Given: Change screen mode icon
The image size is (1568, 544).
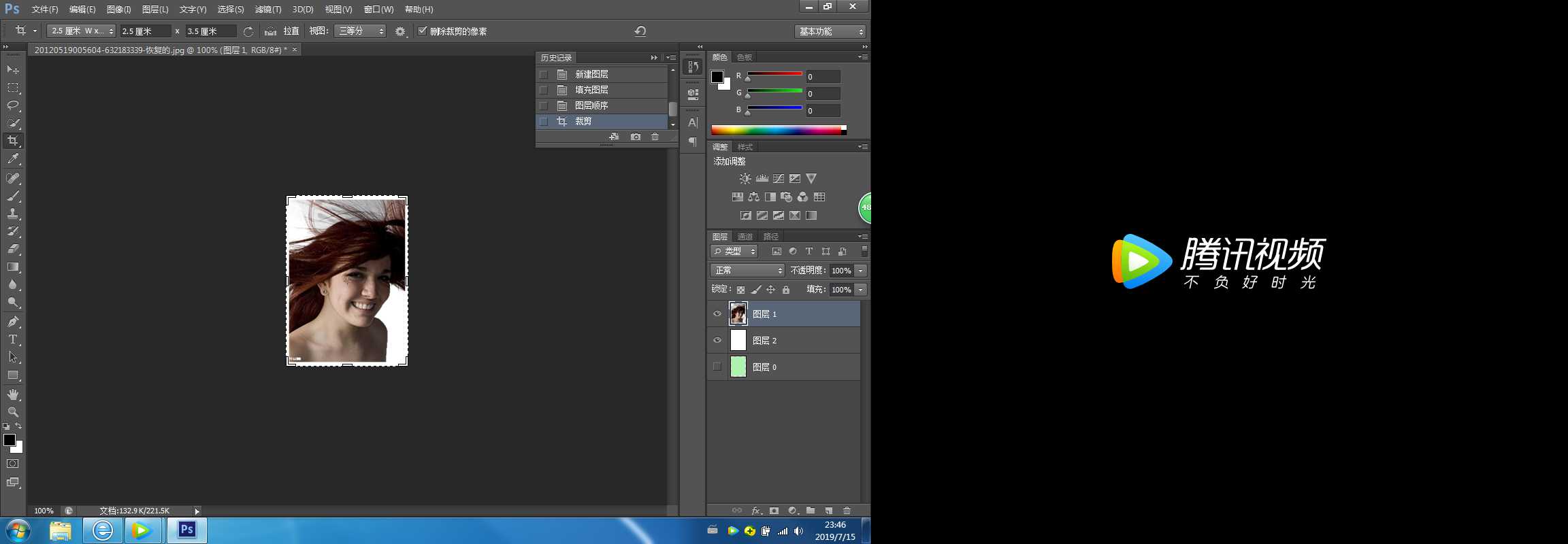Looking at the screenshot, I should click(13, 482).
